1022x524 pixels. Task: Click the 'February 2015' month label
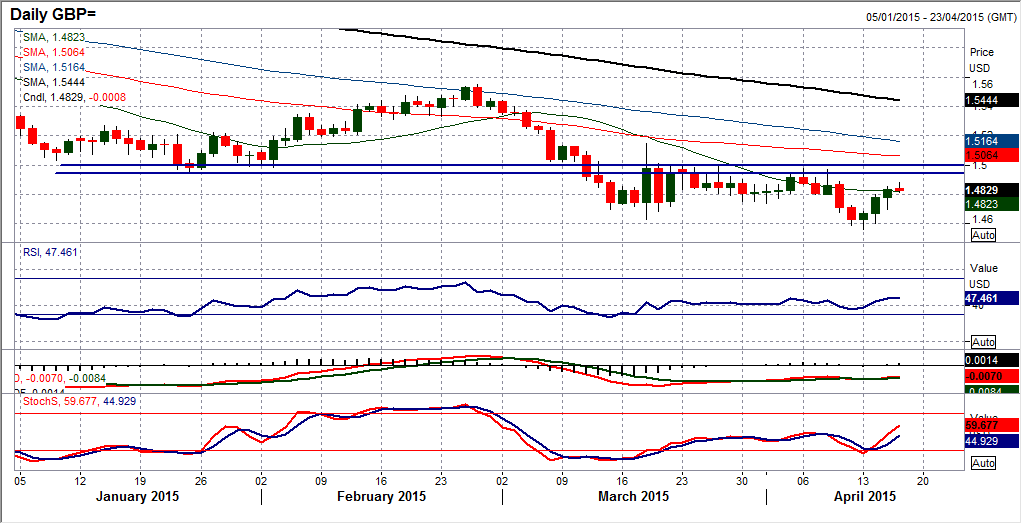[x=382, y=496]
